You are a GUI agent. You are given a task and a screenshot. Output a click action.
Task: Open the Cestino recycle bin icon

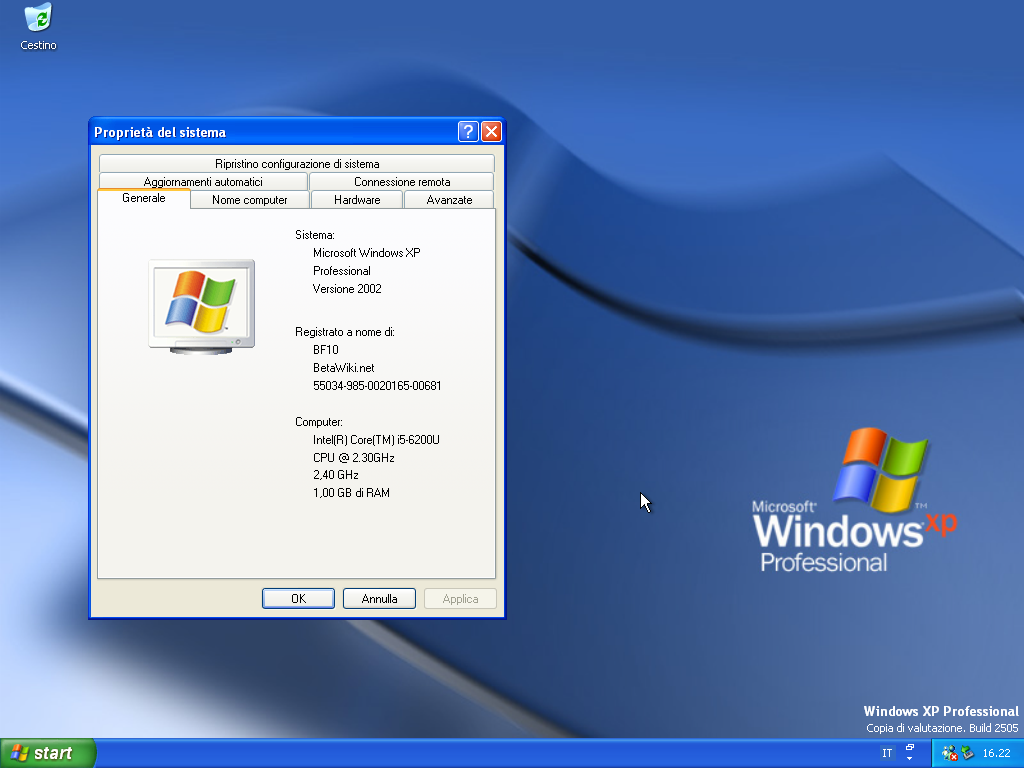[38, 20]
